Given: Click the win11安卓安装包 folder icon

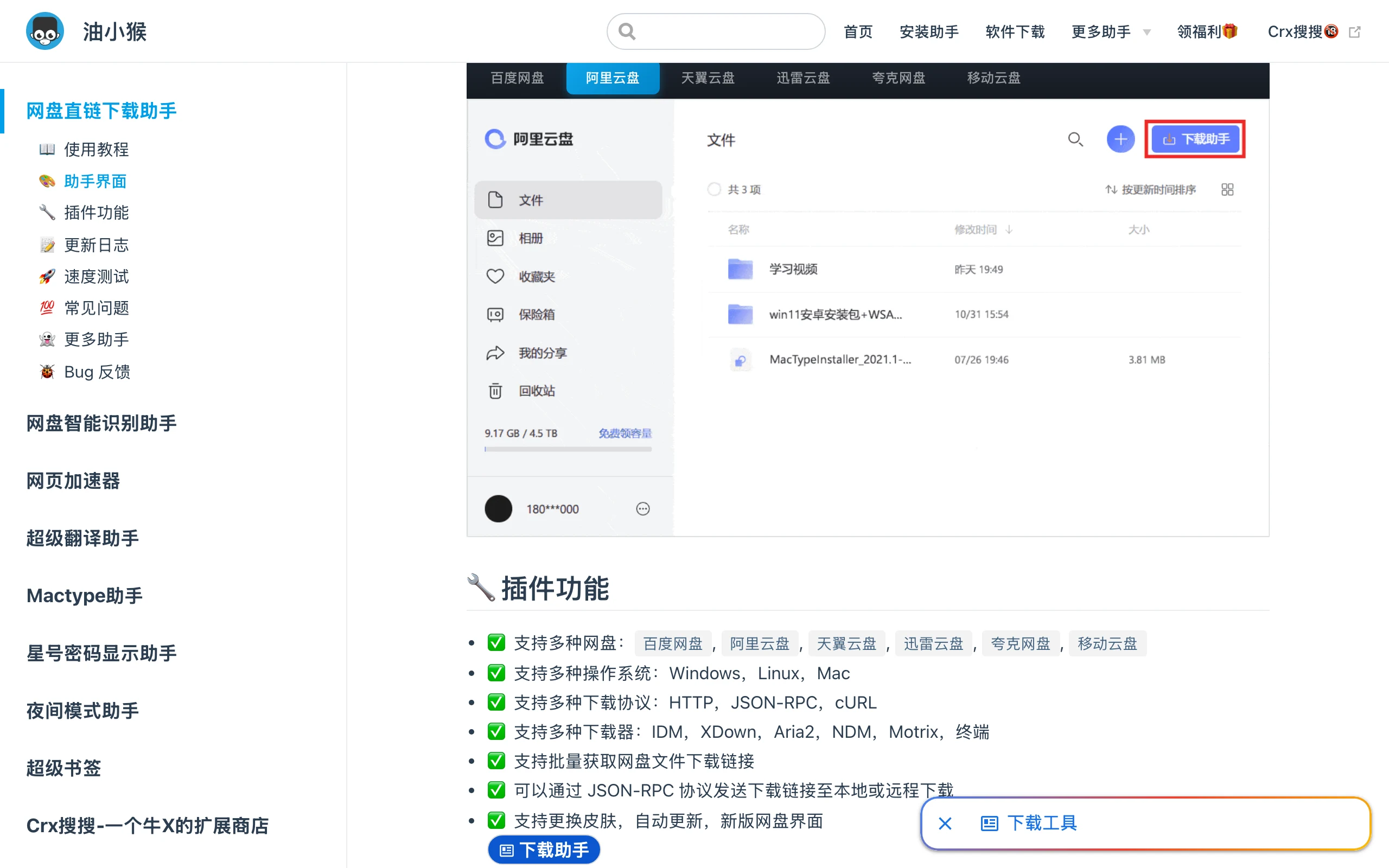Looking at the screenshot, I should (740, 314).
